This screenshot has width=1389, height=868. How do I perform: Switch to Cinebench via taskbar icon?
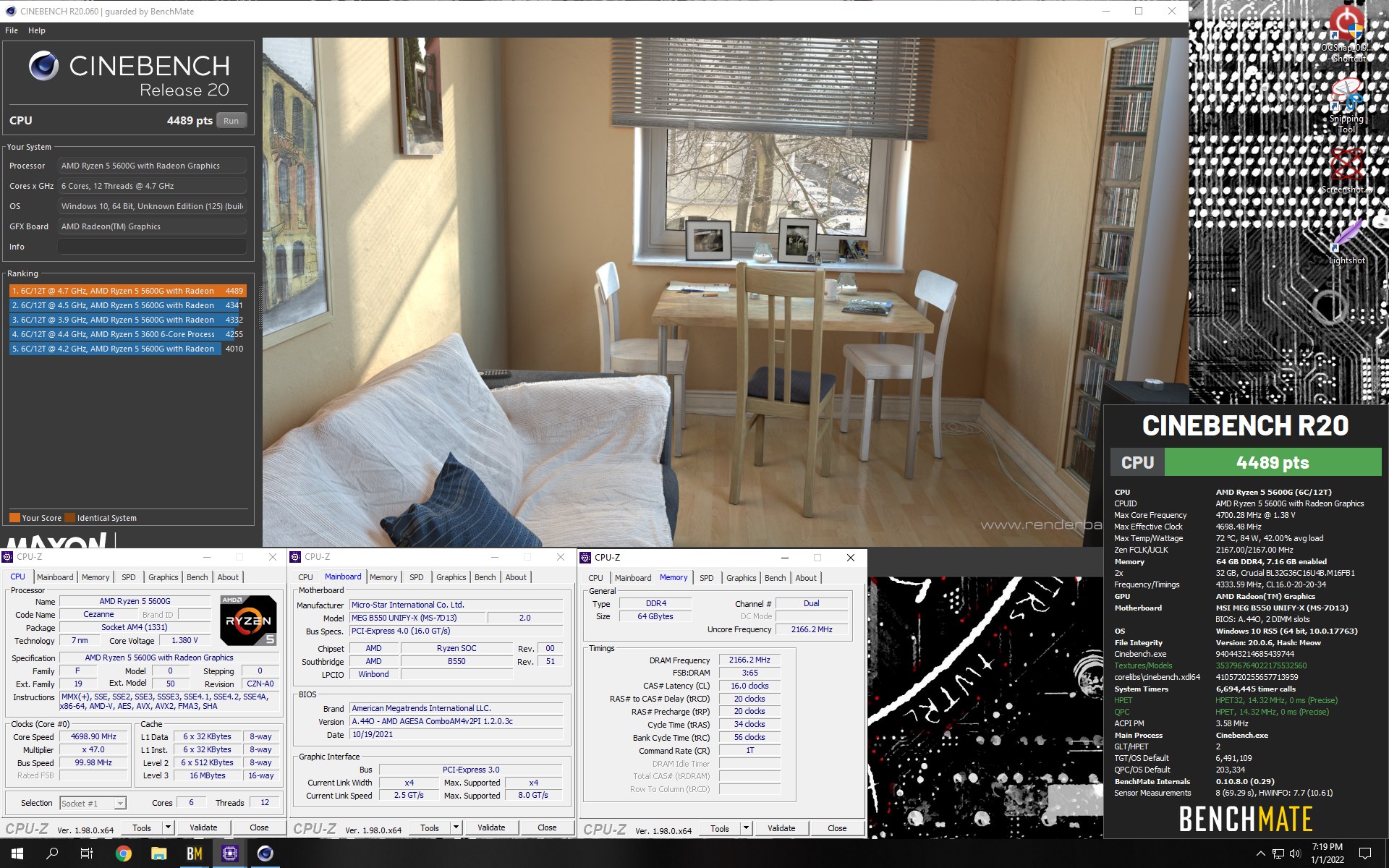pyautogui.click(x=266, y=854)
